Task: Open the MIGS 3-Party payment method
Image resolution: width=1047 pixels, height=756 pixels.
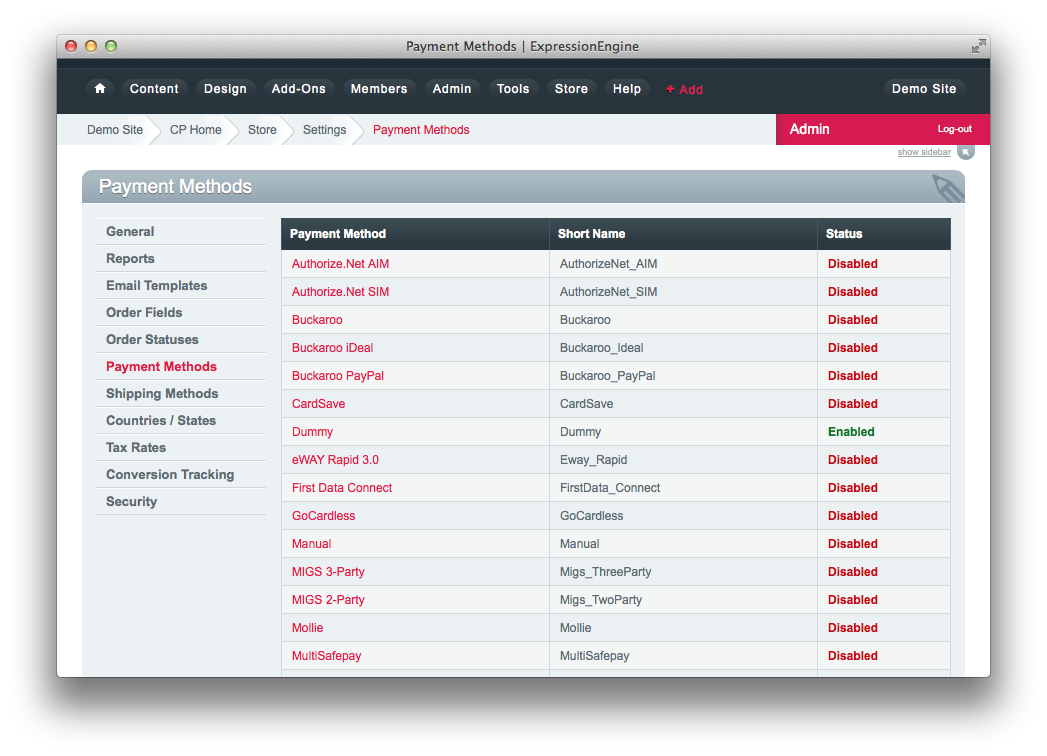Action: pyautogui.click(x=328, y=572)
